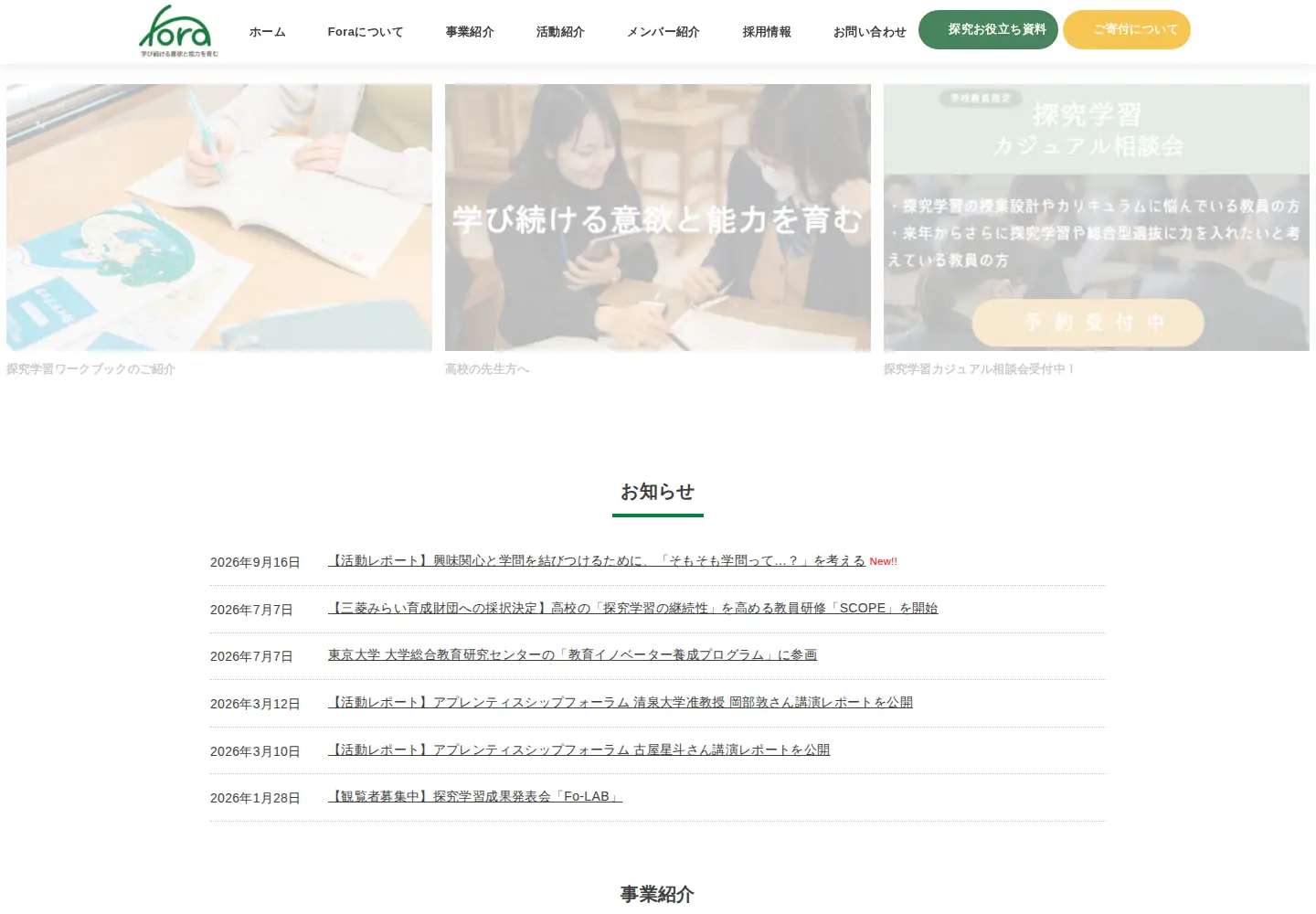Click the date 2026年9月16日
The width and height of the screenshot is (1316, 914).
point(255,562)
